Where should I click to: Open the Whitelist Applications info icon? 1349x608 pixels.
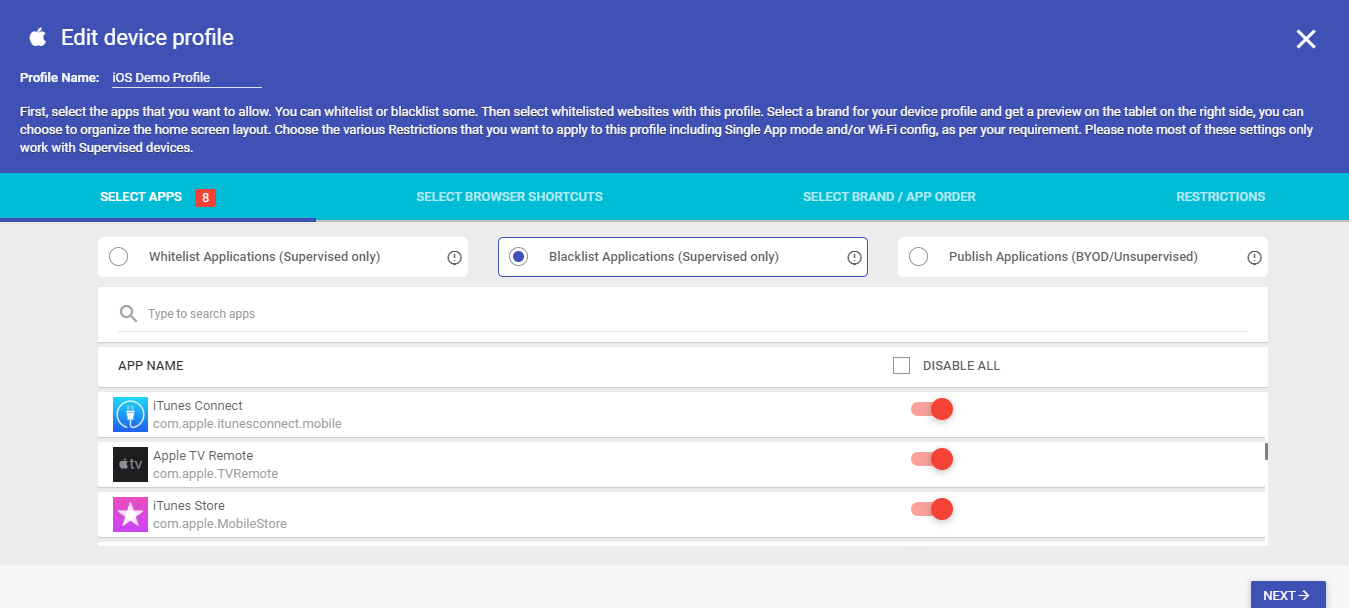[454, 257]
